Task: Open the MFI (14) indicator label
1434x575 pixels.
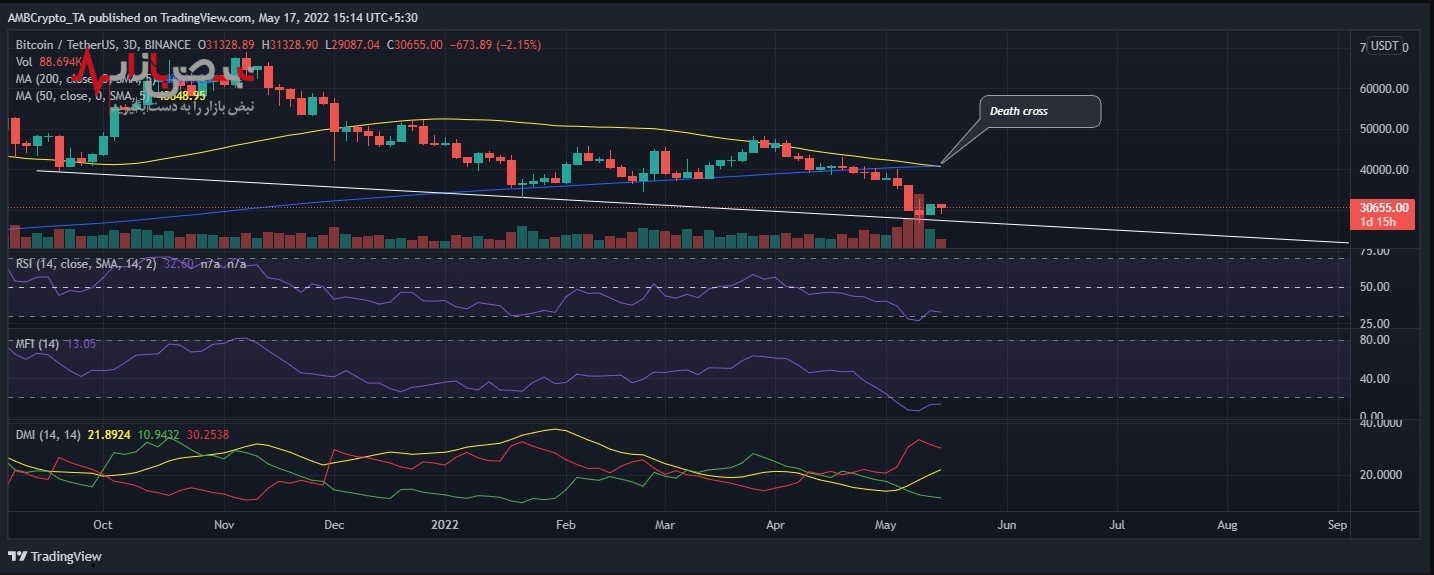Action: [37, 344]
